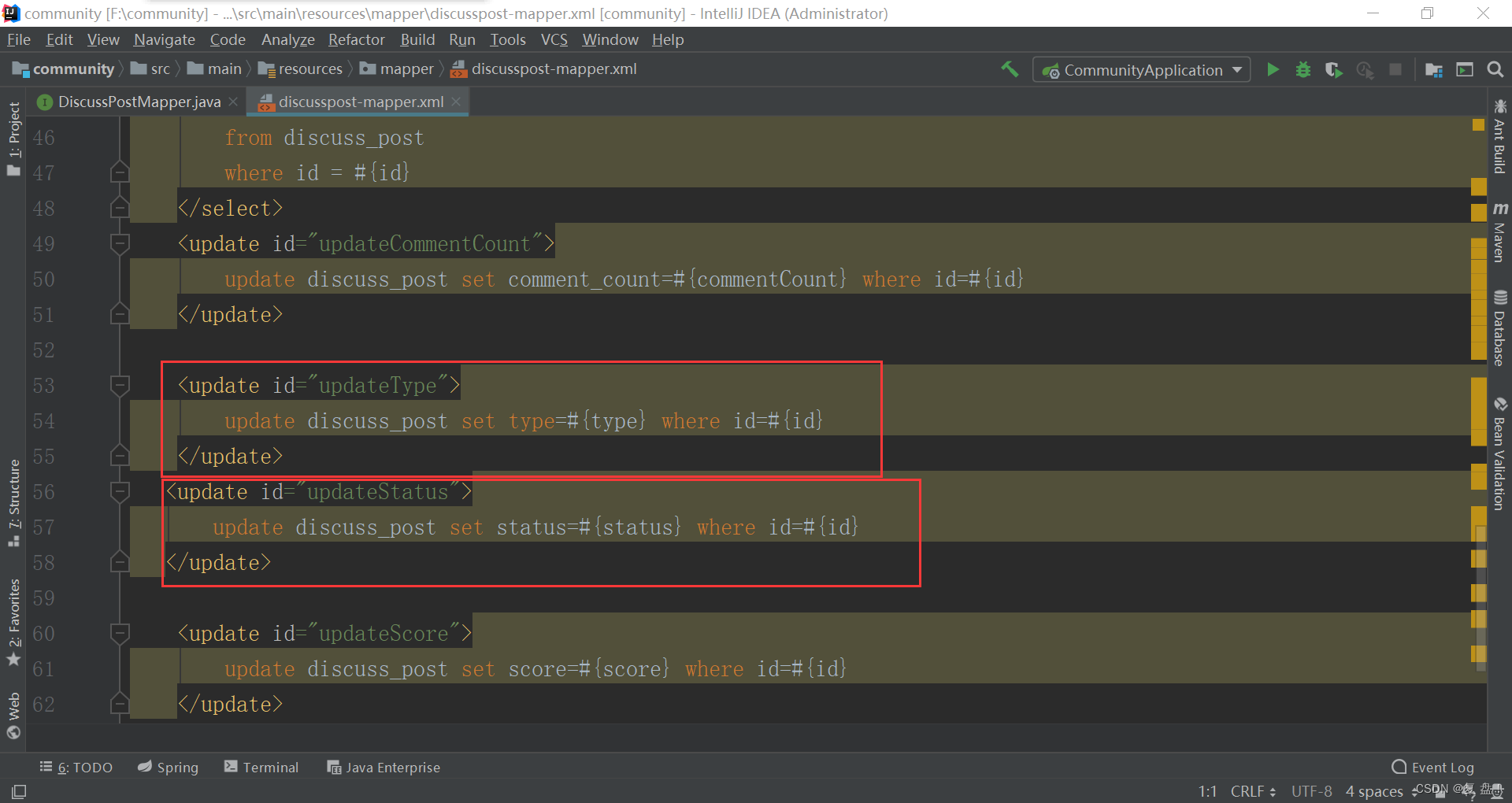
Task: Click resources folder in breadcrumb
Action: (x=301, y=69)
